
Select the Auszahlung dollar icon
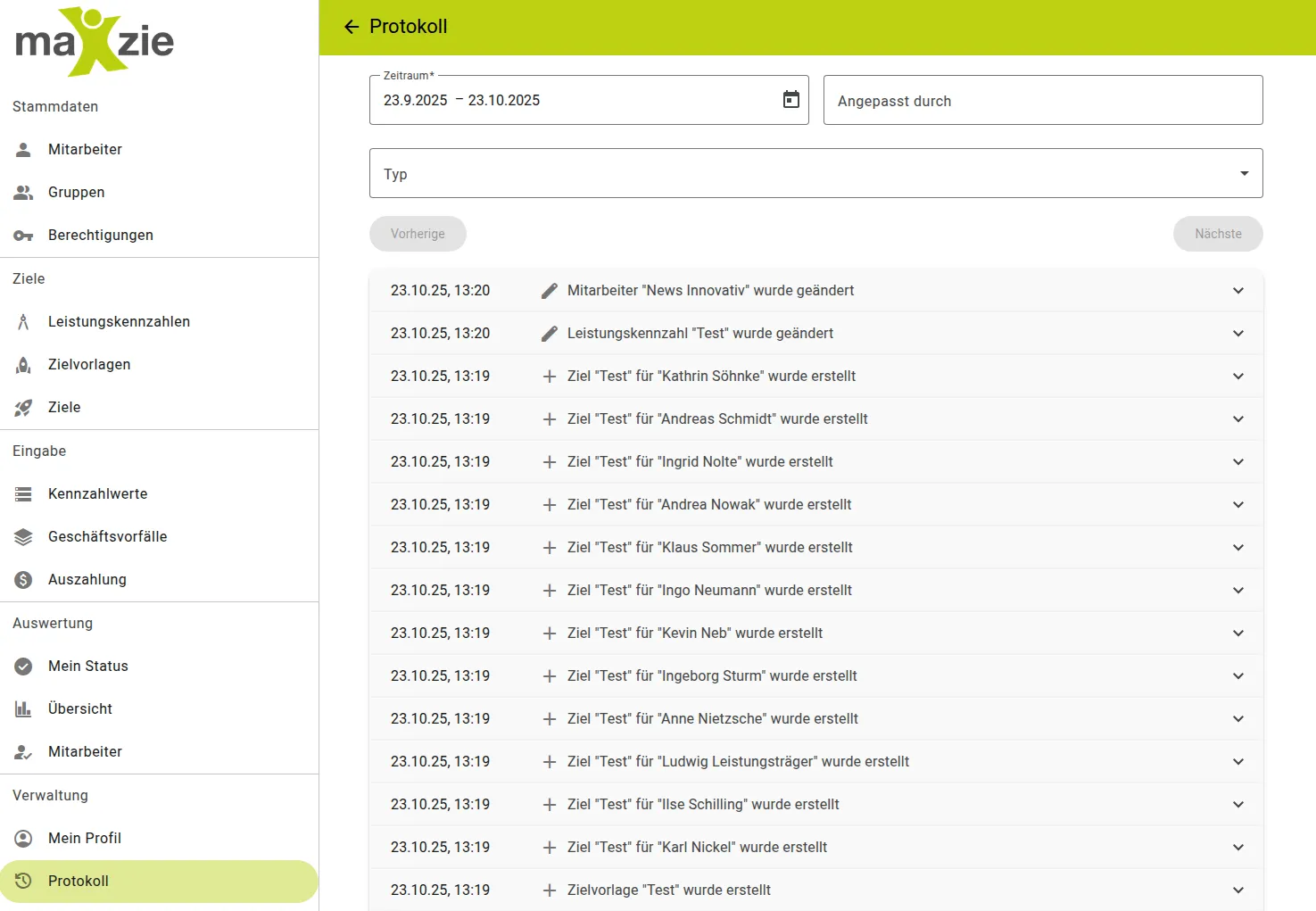(x=23, y=579)
